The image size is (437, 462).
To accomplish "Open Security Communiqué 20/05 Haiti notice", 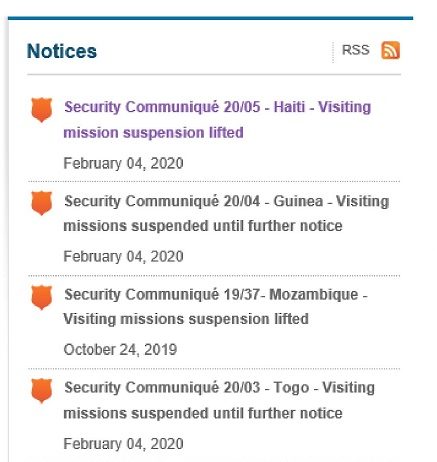I will click(217, 120).
